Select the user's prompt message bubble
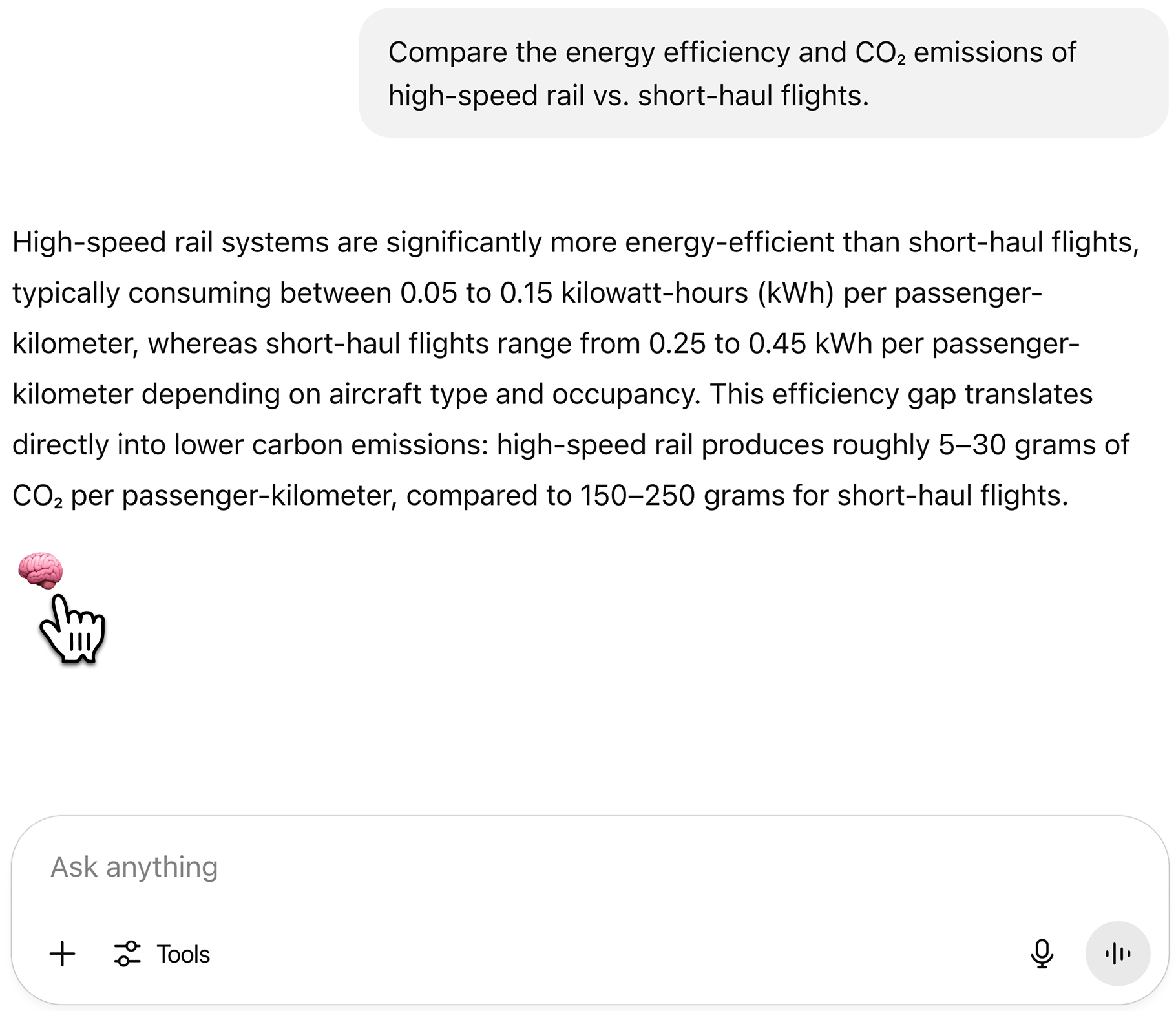Viewport: 1176px width, 1011px height. (x=764, y=73)
